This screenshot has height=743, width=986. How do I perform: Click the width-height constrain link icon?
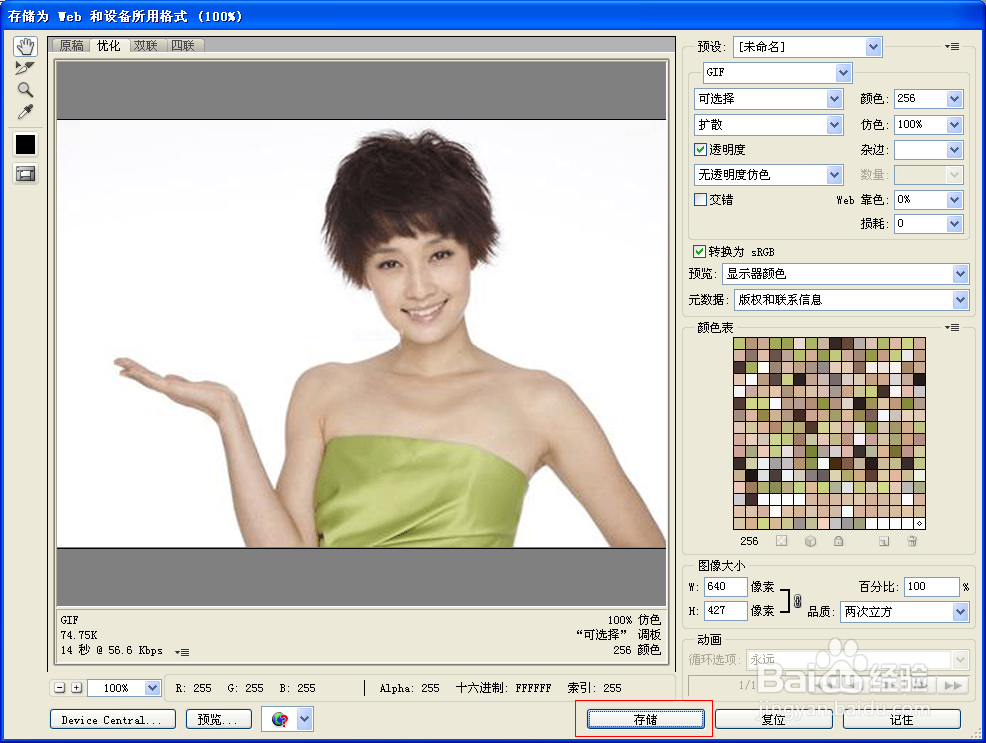pos(797,600)
